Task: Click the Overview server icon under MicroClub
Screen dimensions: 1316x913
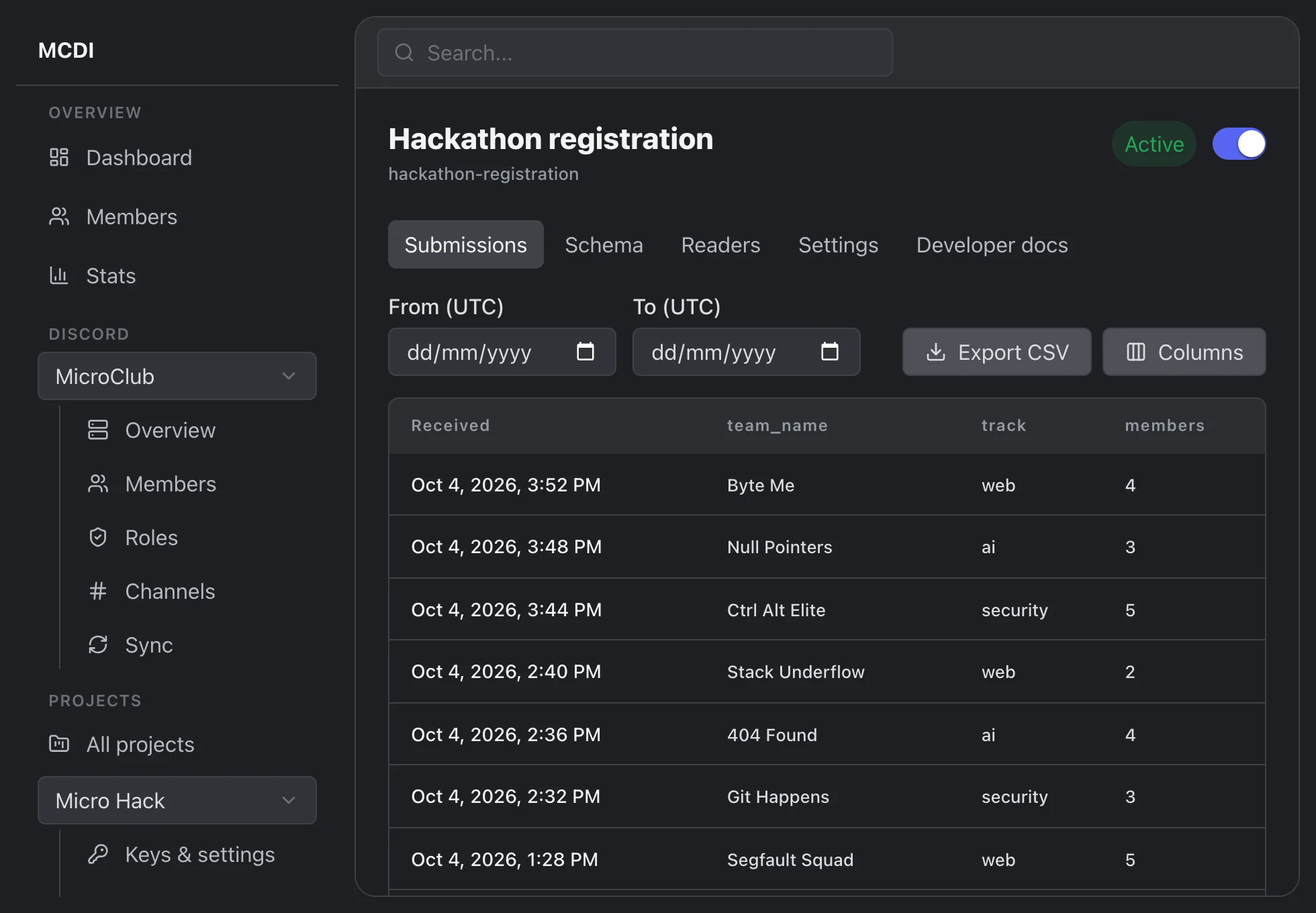Action: coord(98,430)
